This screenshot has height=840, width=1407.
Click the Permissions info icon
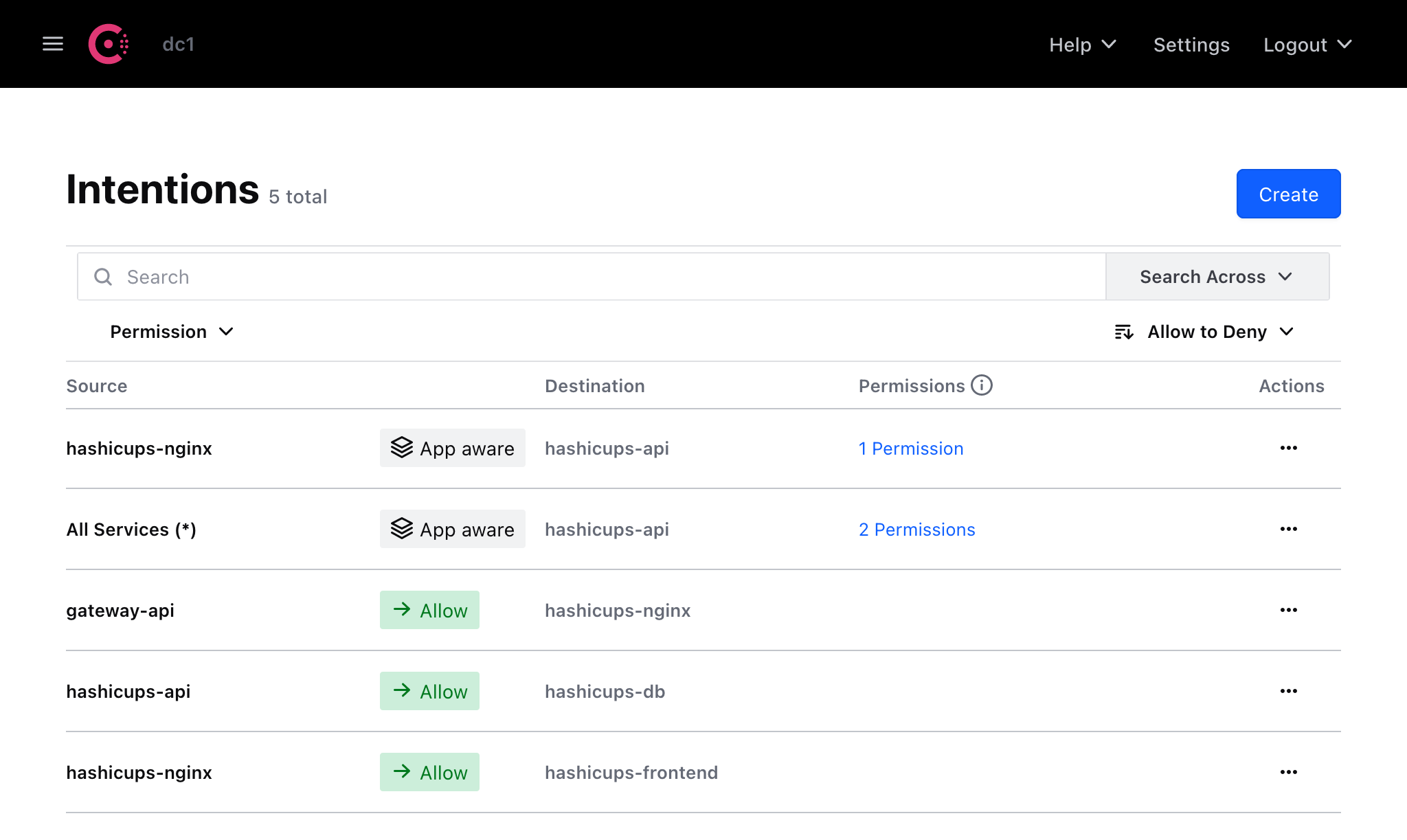(x=982, y=385)
